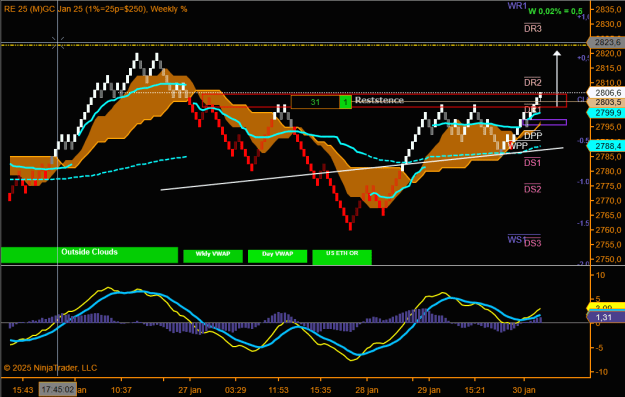Click the '© 2025 NinjaTrader, LLC' copyright text
The image size is (625, 397).
(50, 368)
